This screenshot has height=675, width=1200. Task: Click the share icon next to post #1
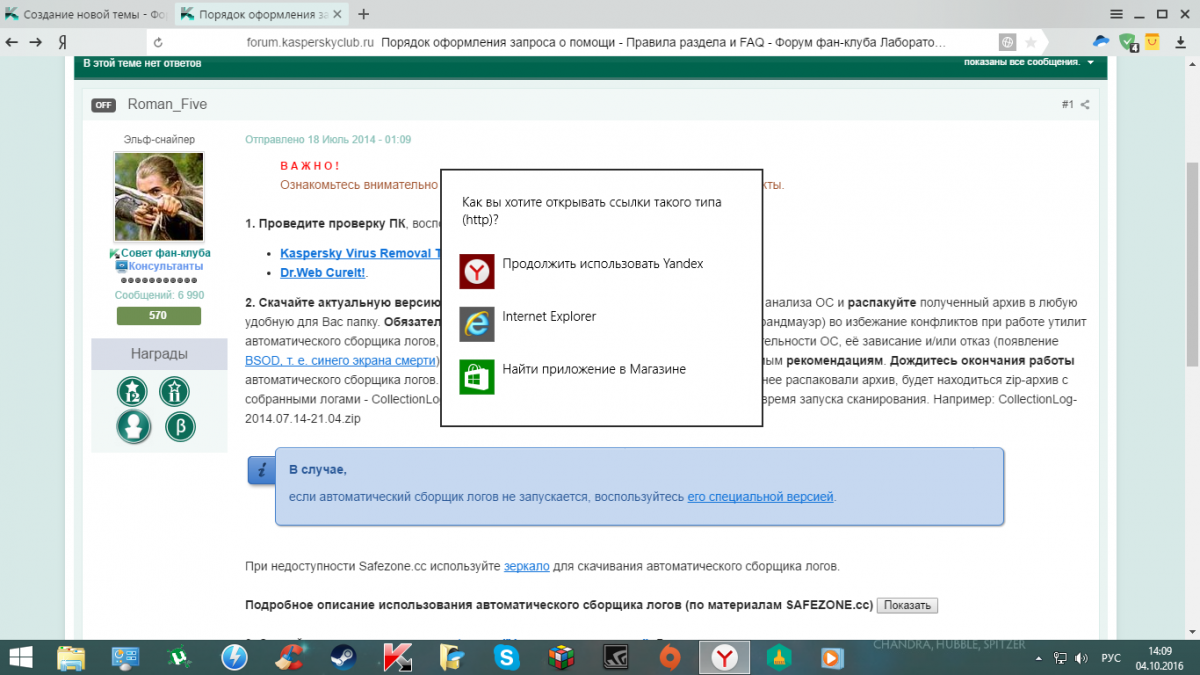[1085, 104]
